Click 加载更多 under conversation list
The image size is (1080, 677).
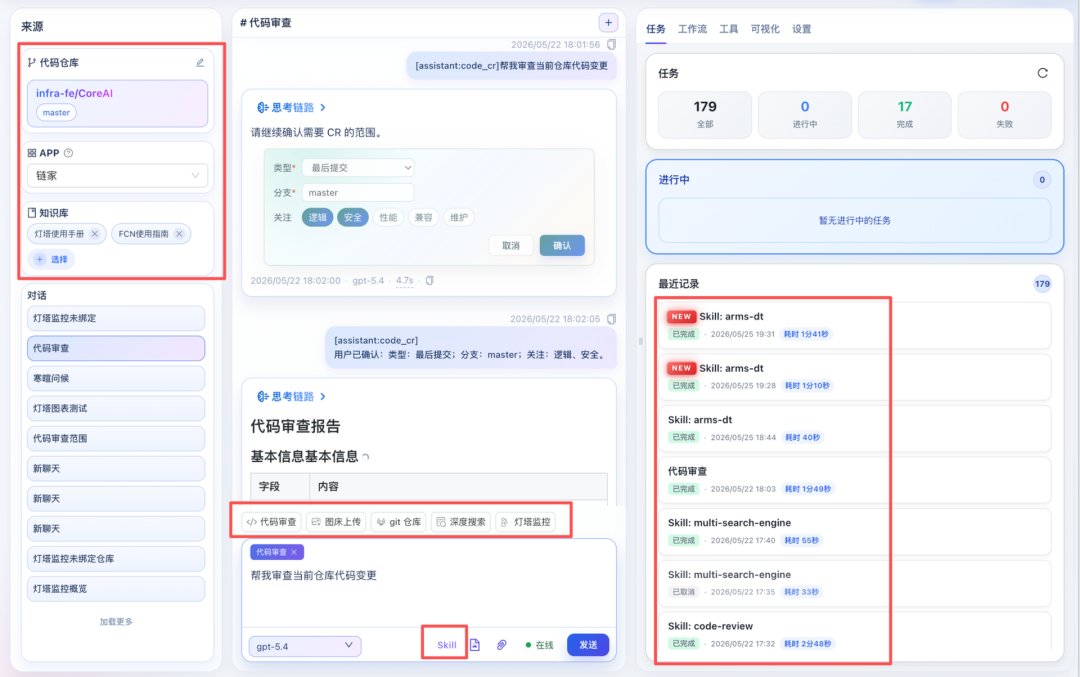pyautogui.click(x=116, y=622)
